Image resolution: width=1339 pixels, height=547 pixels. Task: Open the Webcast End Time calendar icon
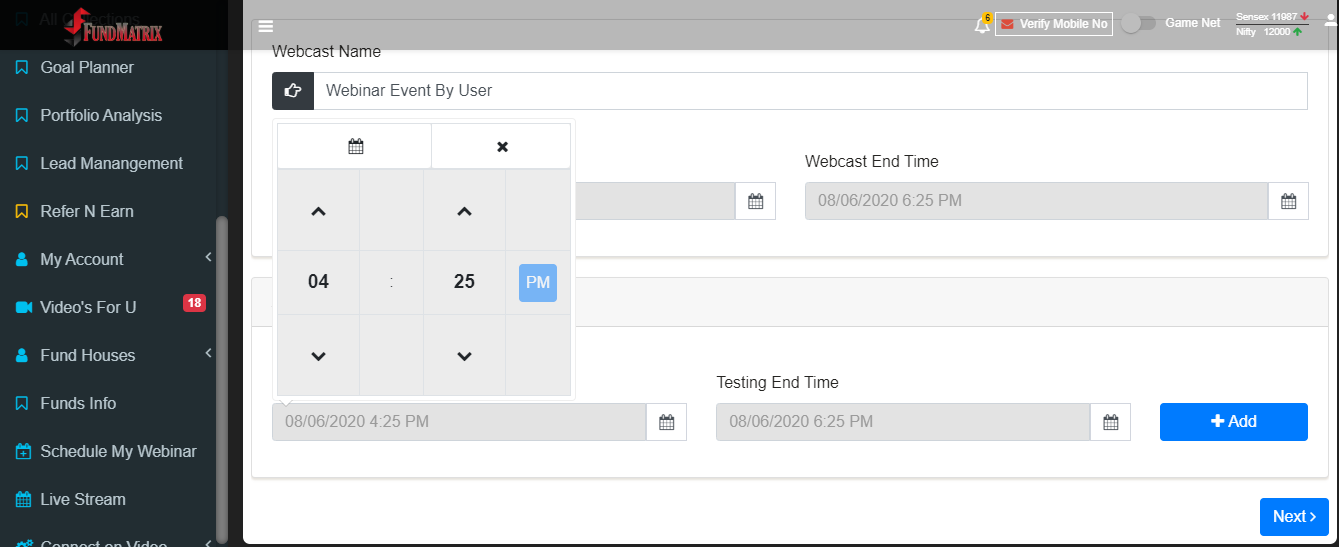point(1288,201)
